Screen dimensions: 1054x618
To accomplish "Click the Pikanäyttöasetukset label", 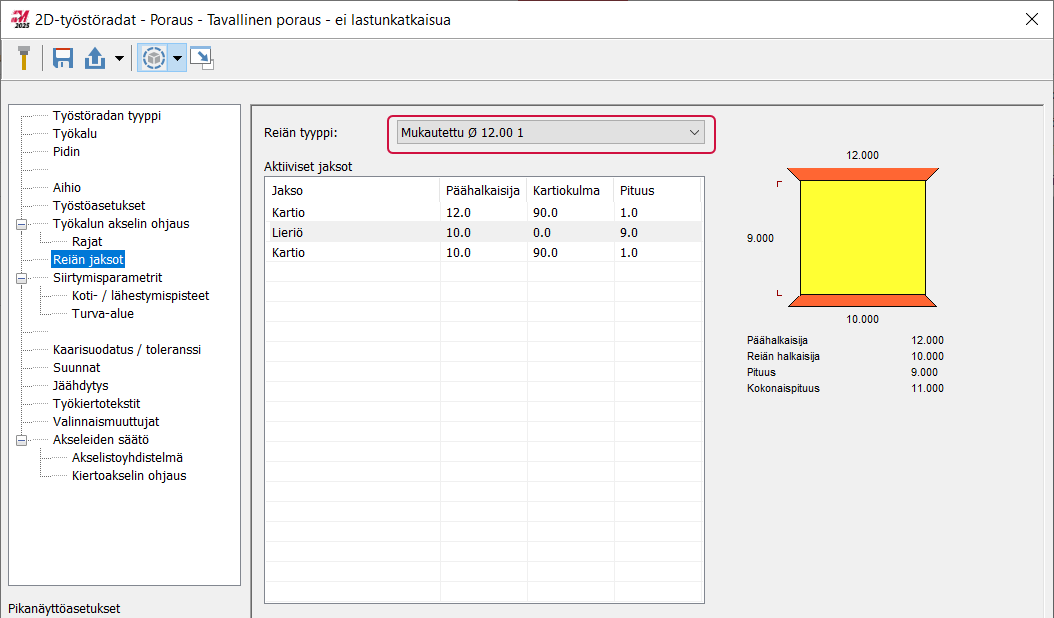I will 64,608.
